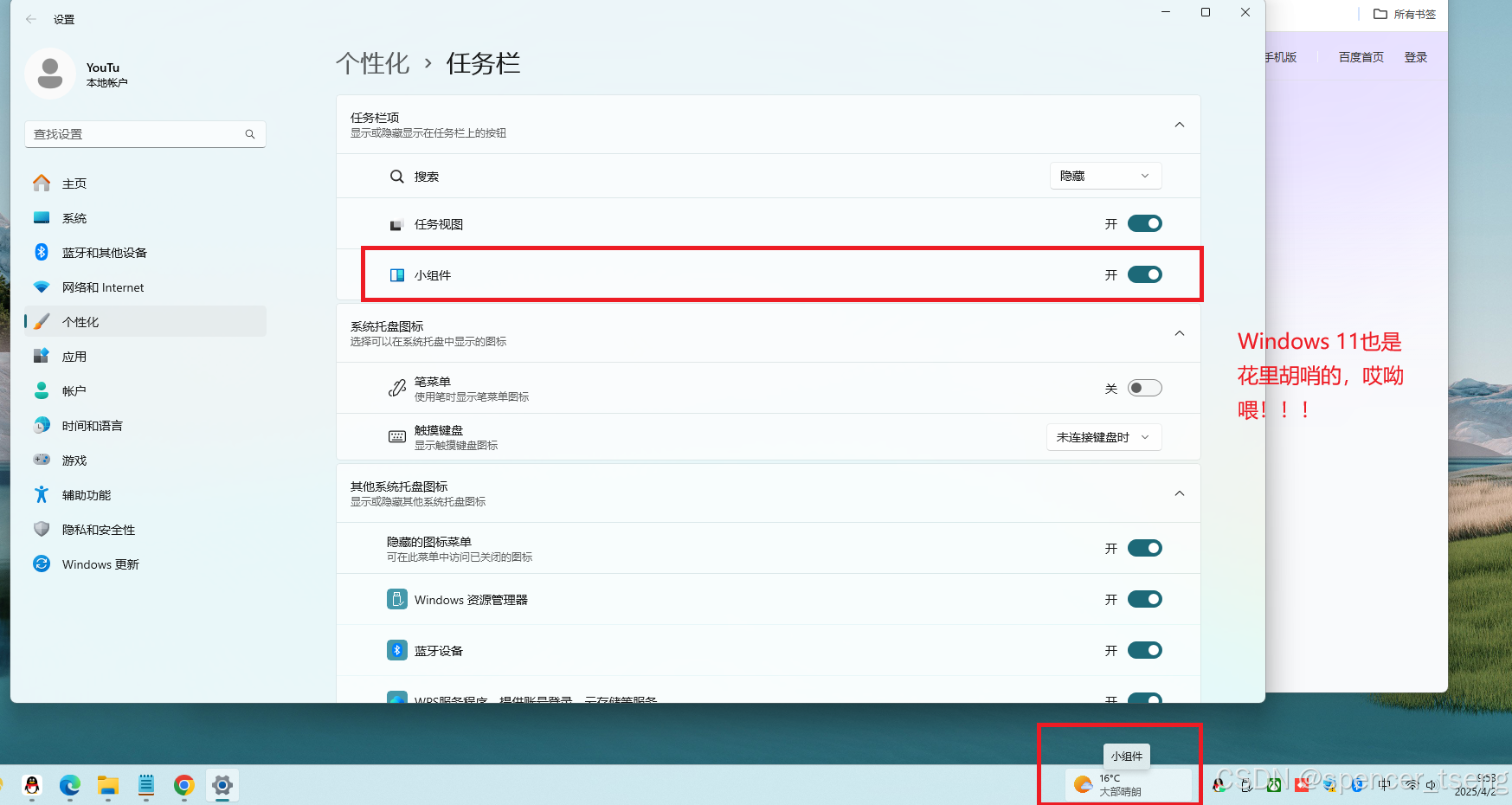Select 蓝牙和其他设备 settings in sidebar
Screen dimensions: 1512x805
pos(104,252)
